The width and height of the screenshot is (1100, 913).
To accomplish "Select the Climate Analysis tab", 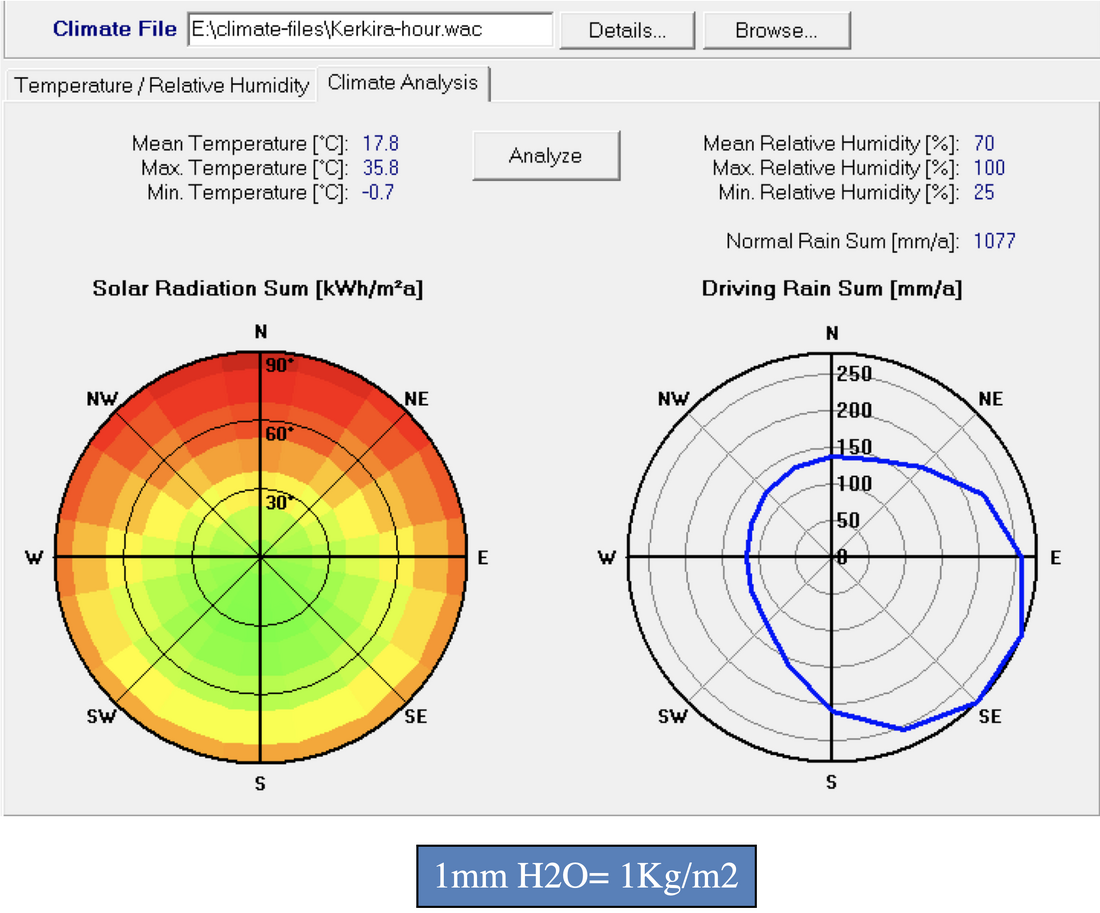I will [403, 83].
